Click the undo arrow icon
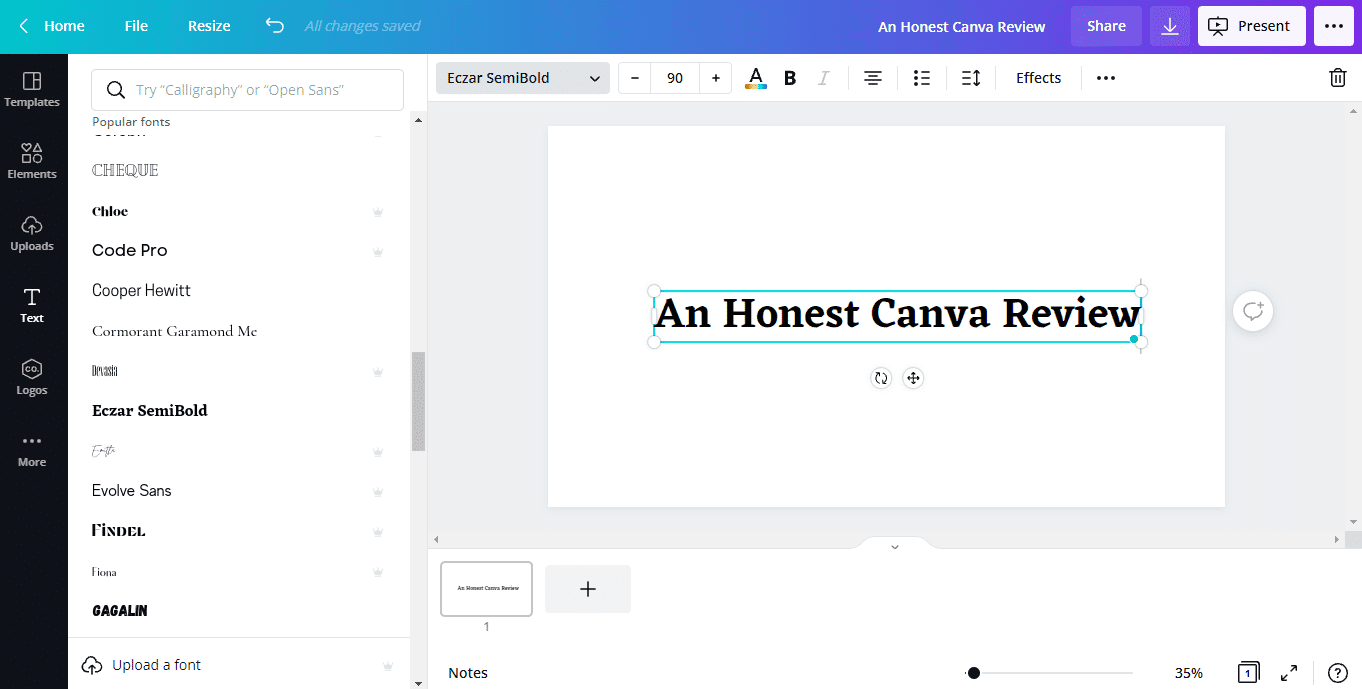1362x689 pixels. (x=275, y=26)
